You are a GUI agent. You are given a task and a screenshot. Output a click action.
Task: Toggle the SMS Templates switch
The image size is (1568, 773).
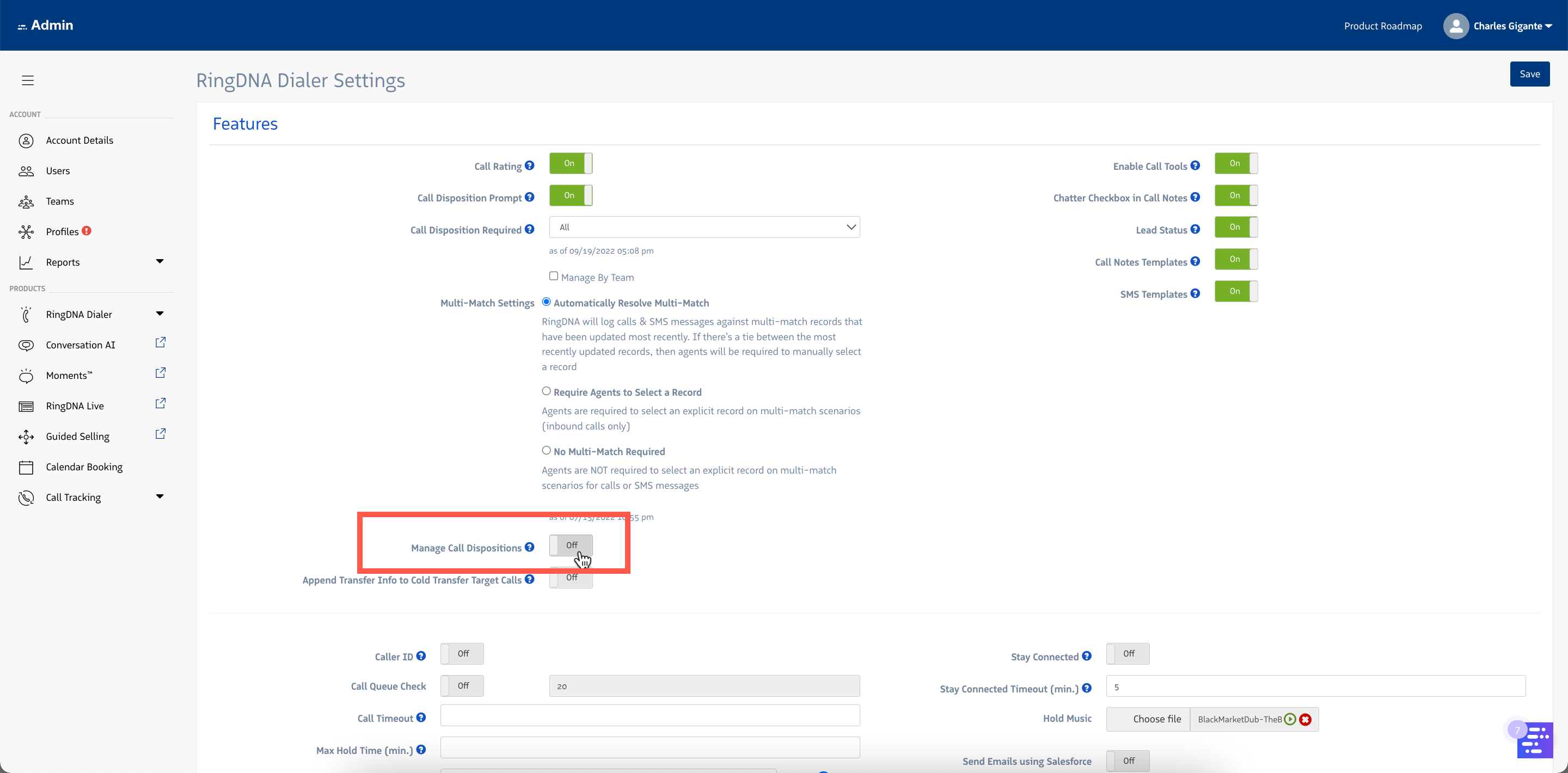point(1236,292)
